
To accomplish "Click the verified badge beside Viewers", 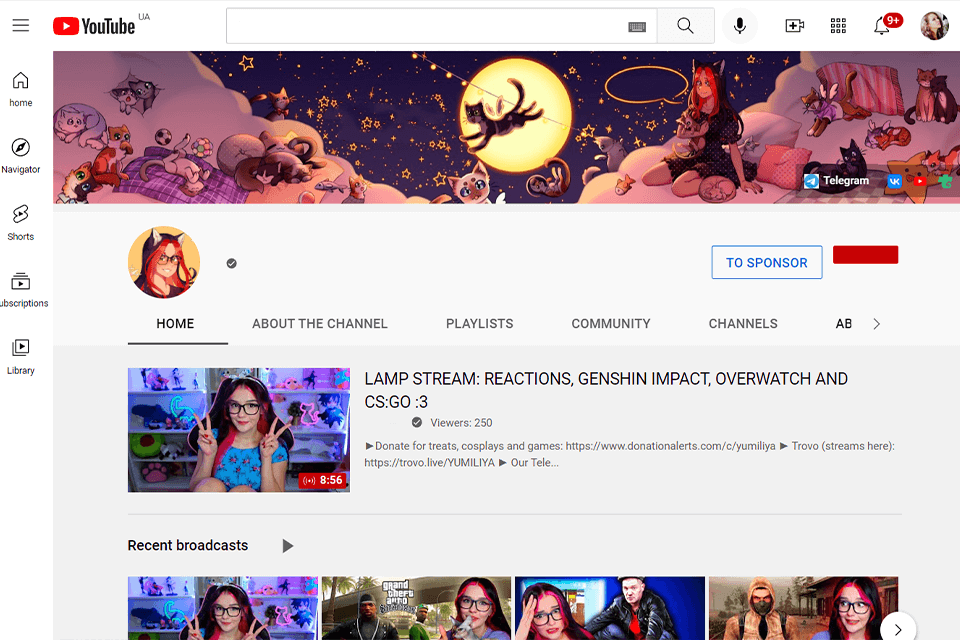I will pos(417,423).
